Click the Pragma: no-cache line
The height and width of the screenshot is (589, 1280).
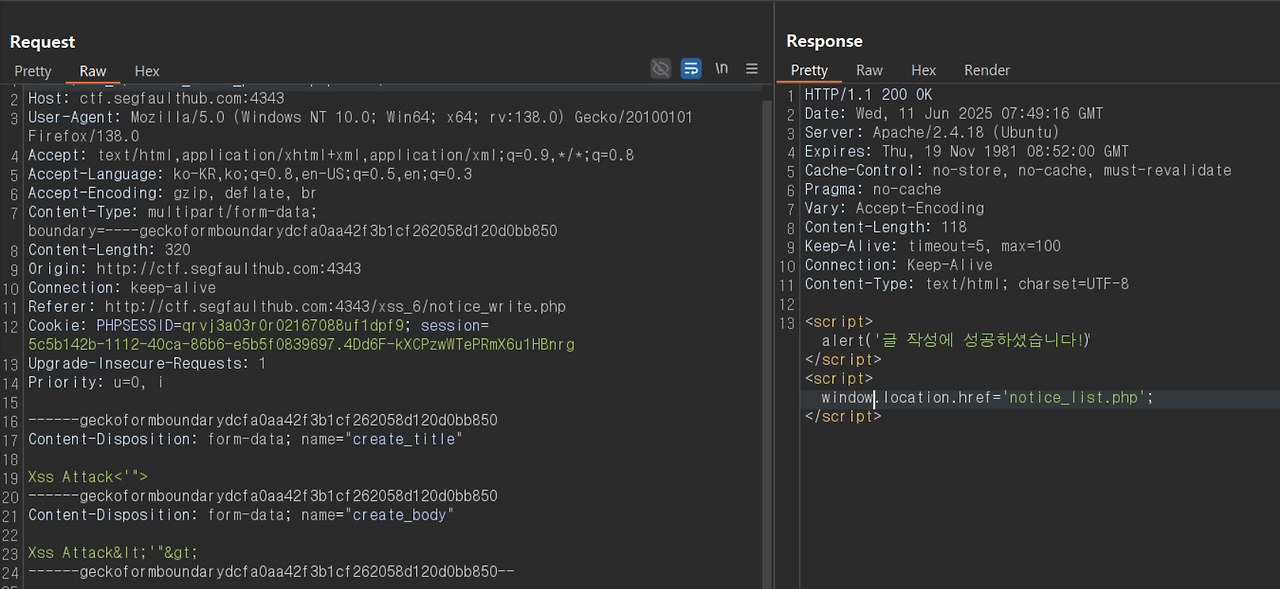(873, 190)
